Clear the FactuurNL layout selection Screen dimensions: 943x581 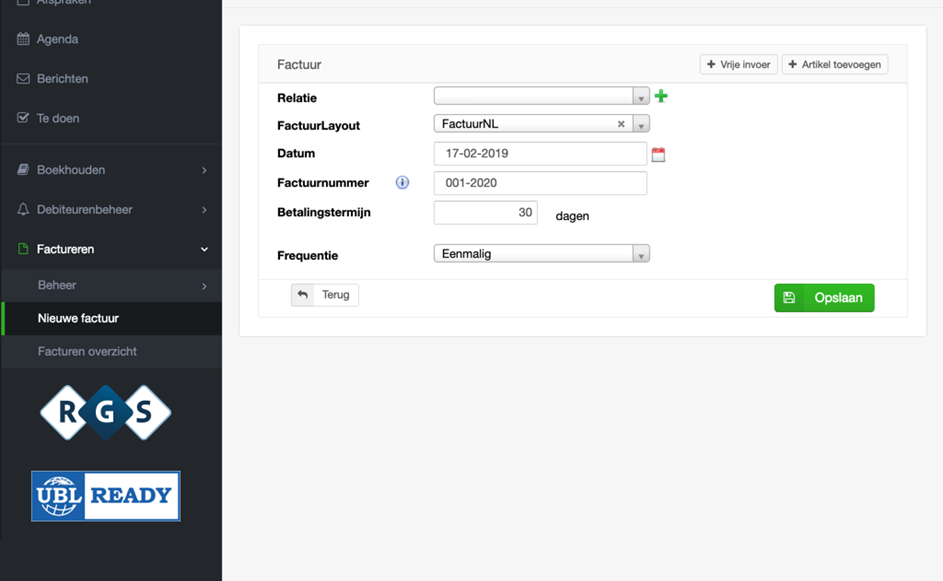621,124
